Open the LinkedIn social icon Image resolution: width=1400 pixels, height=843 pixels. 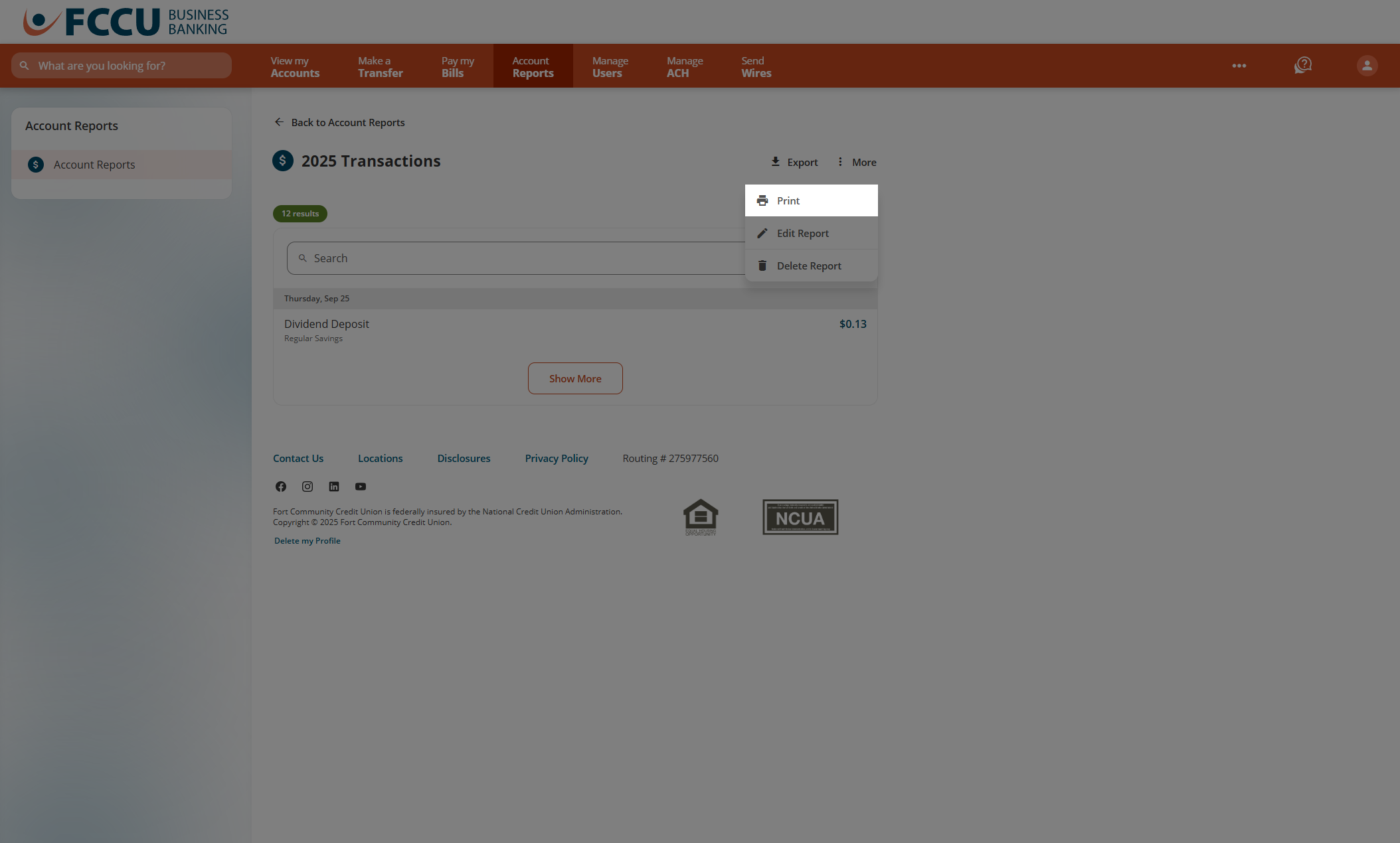(333, 487)
